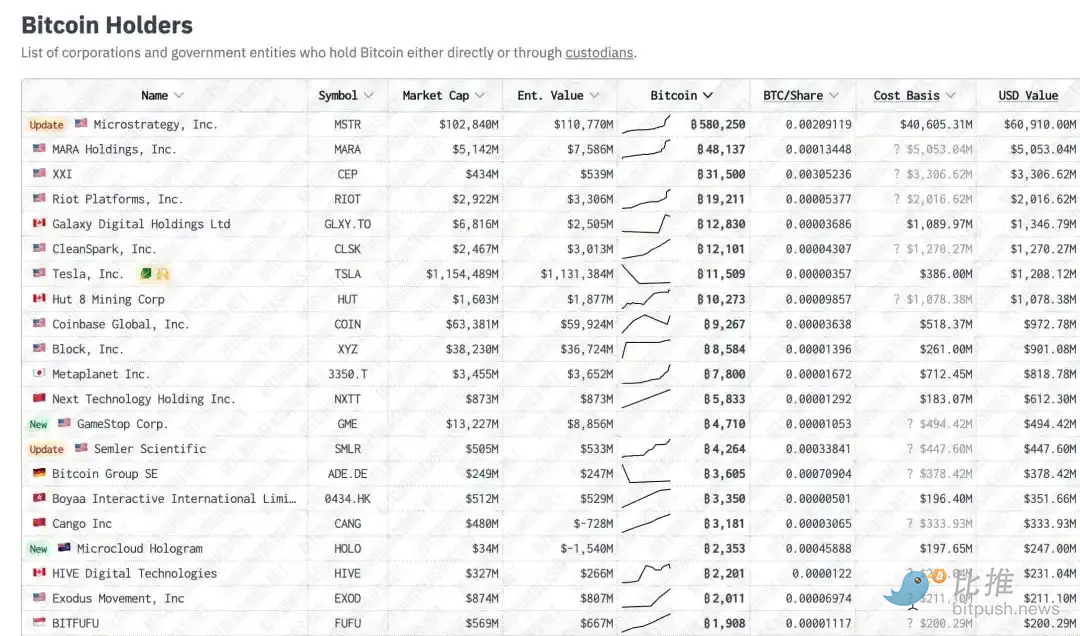
Task: Open the Coinbase Global, Inc. entry
Action: click(120, 324)
